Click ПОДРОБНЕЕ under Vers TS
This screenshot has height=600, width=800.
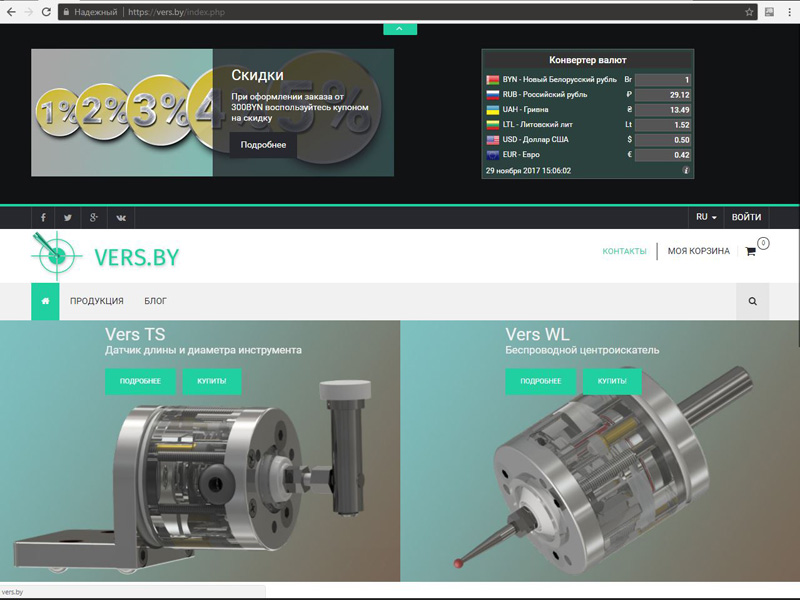pos(140,381)
